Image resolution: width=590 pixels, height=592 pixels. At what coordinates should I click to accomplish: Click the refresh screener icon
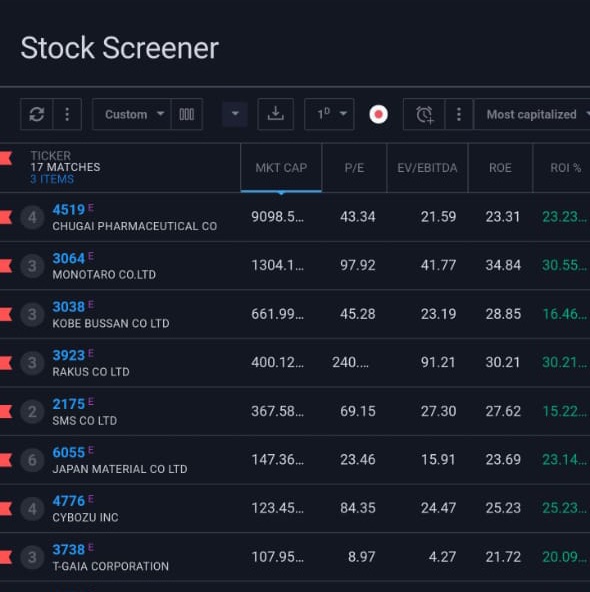coord(37,114)
